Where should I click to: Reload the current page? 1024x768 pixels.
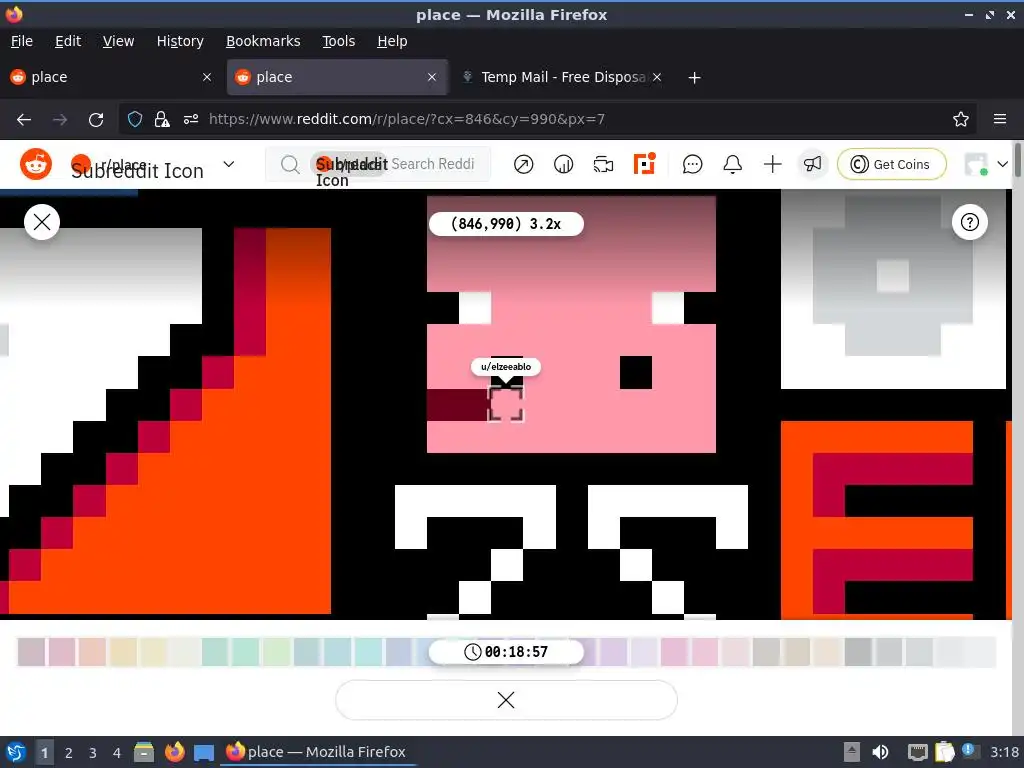click(96, 120)
